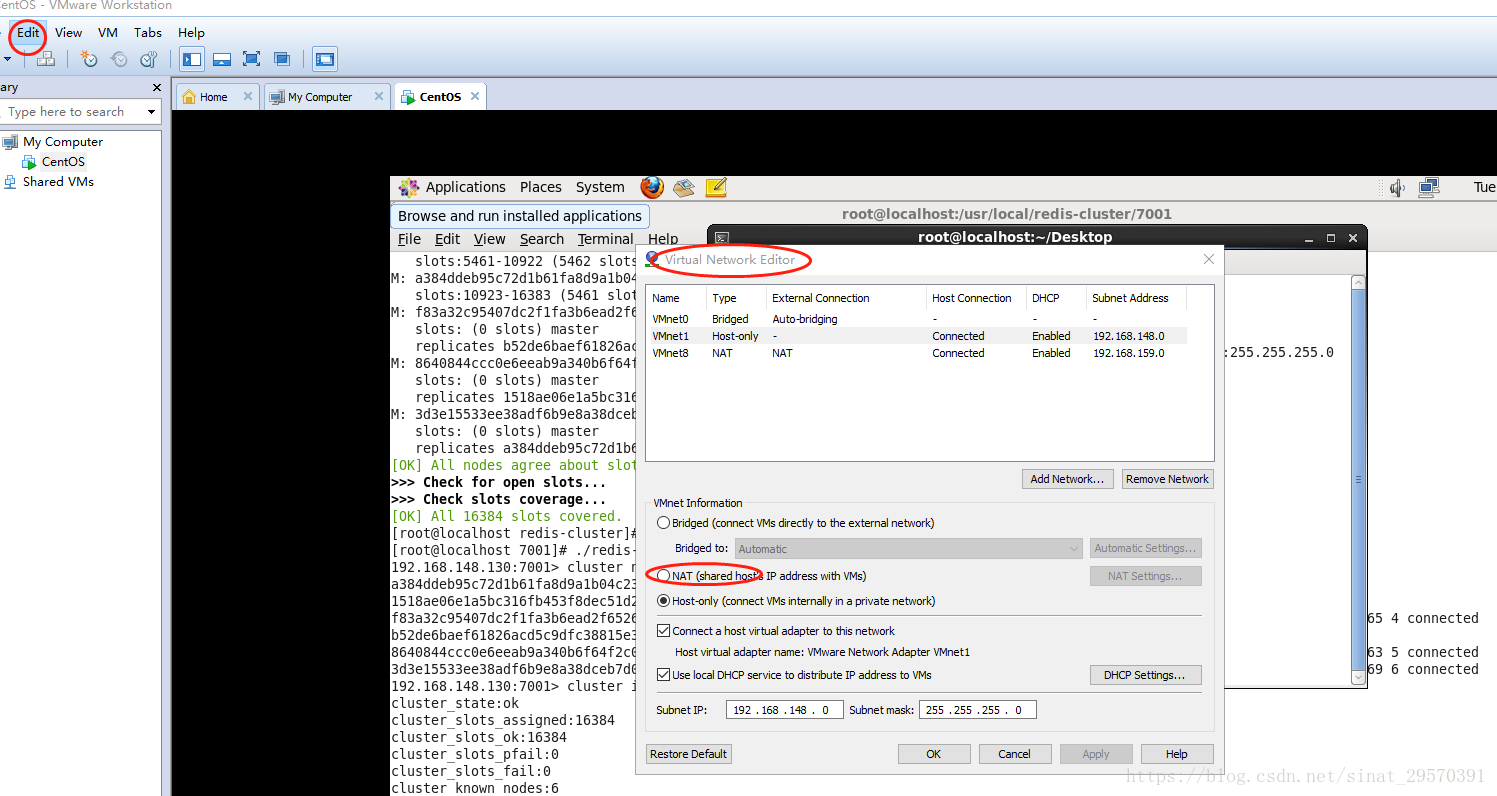Minimize the root@localhost Desktop terminal
The image size is (1497, 796).
1310,238
